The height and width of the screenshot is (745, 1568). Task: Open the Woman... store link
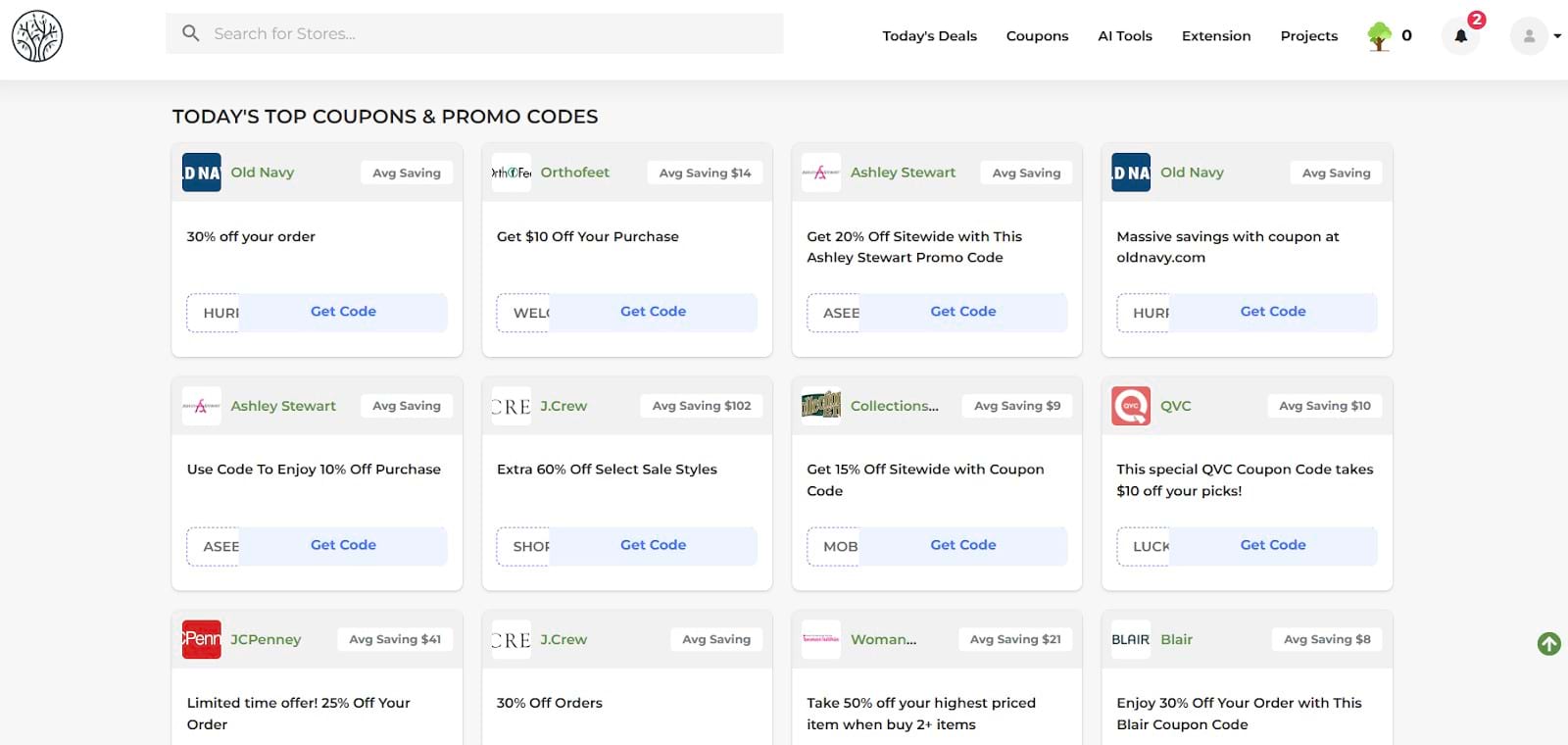tap(883, 639)
